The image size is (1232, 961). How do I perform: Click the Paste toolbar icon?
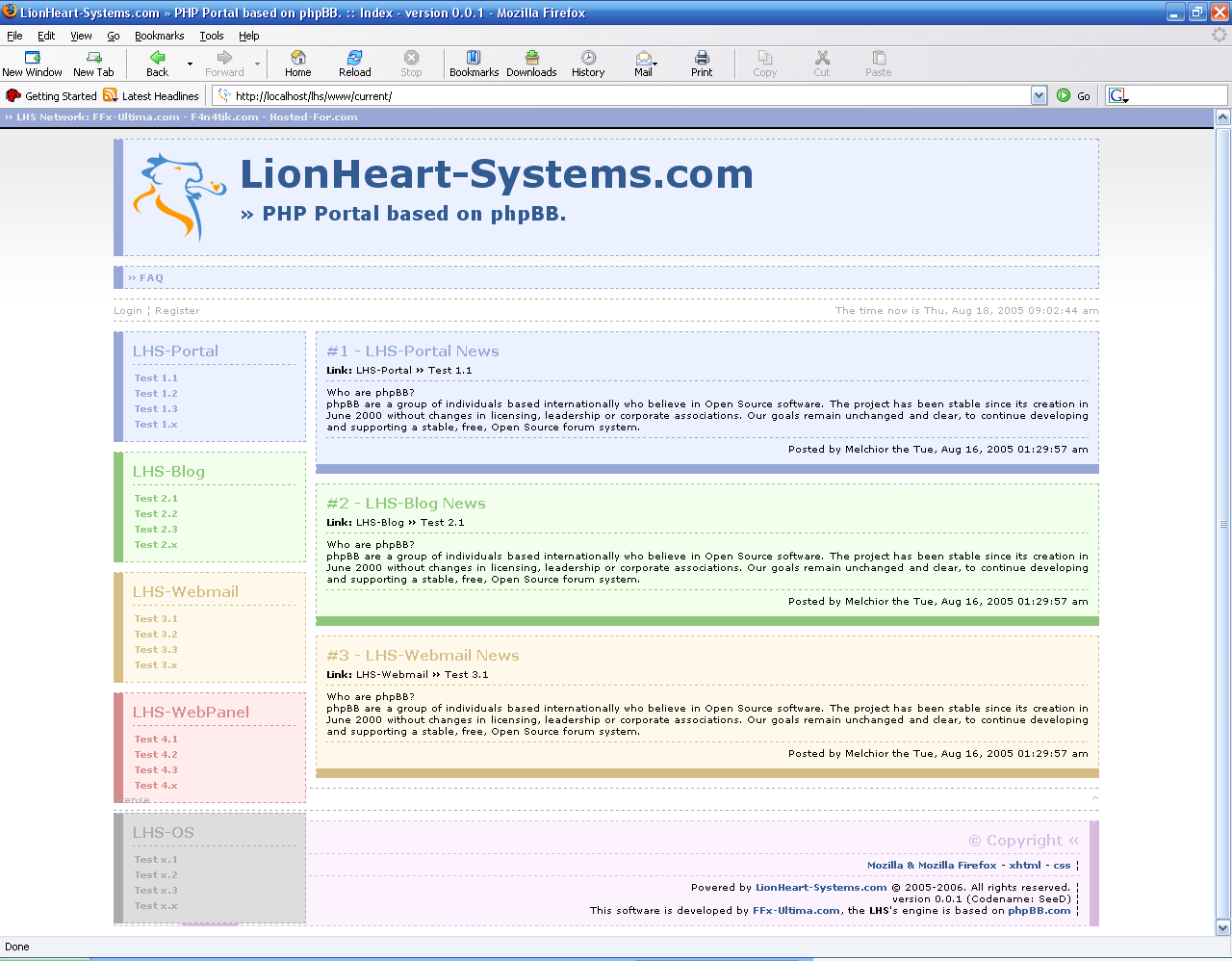point(879,65)
